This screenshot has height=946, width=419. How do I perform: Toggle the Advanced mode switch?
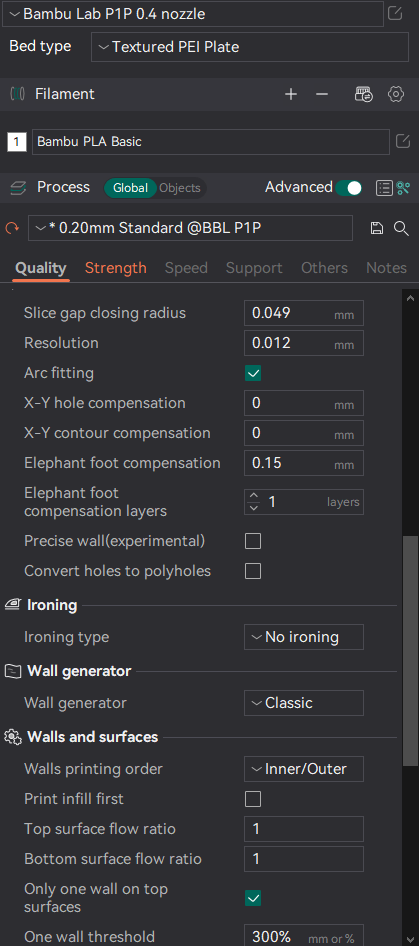[x=349, y=188]
